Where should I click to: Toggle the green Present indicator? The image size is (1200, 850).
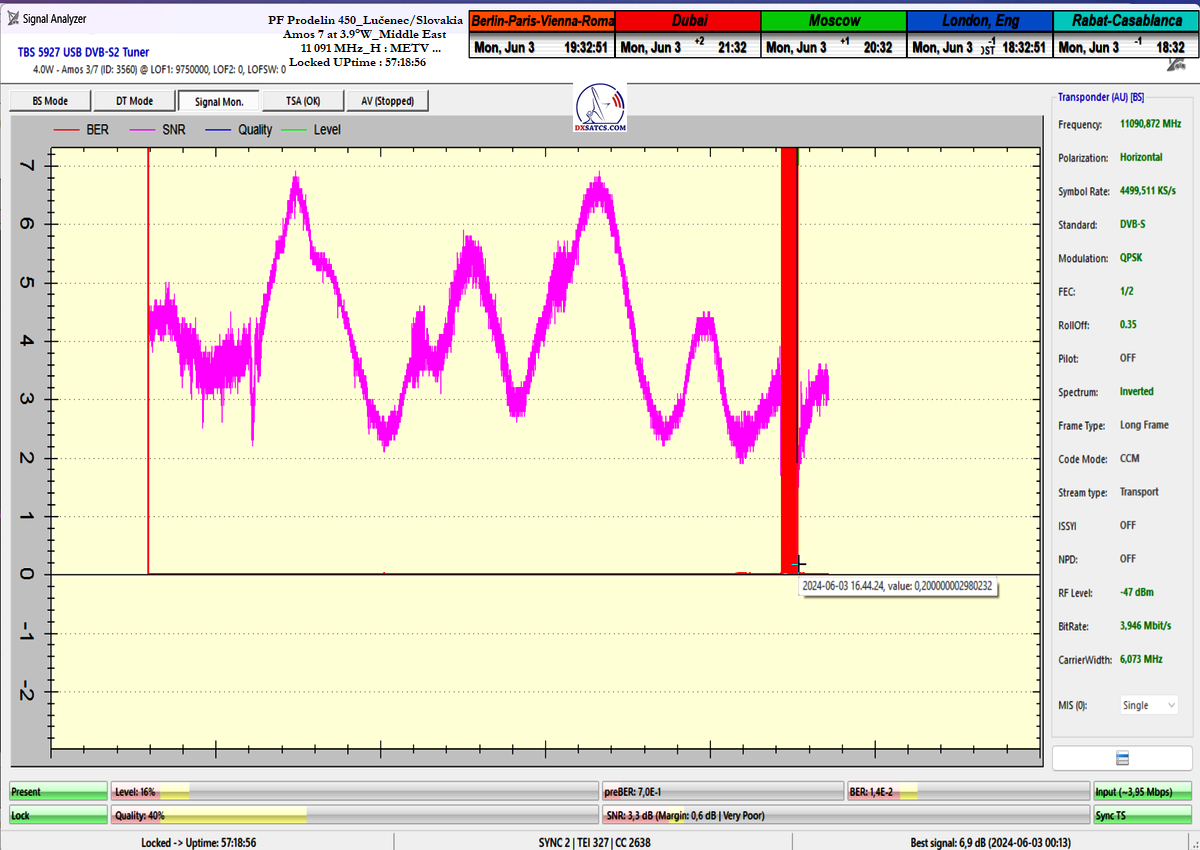tap(57, 792)
